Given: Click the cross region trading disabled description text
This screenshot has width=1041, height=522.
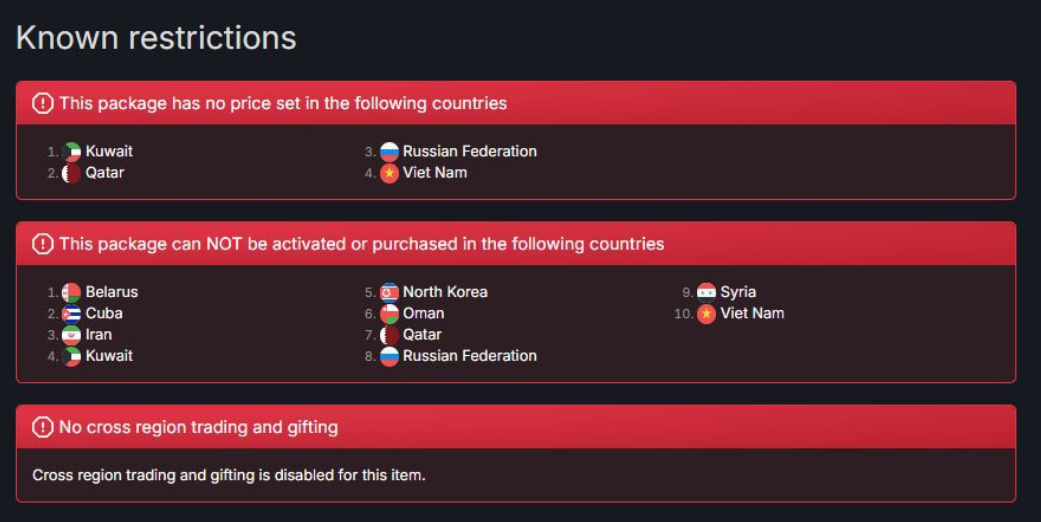Looking at the screenshot, I should [x=228, y=476].
